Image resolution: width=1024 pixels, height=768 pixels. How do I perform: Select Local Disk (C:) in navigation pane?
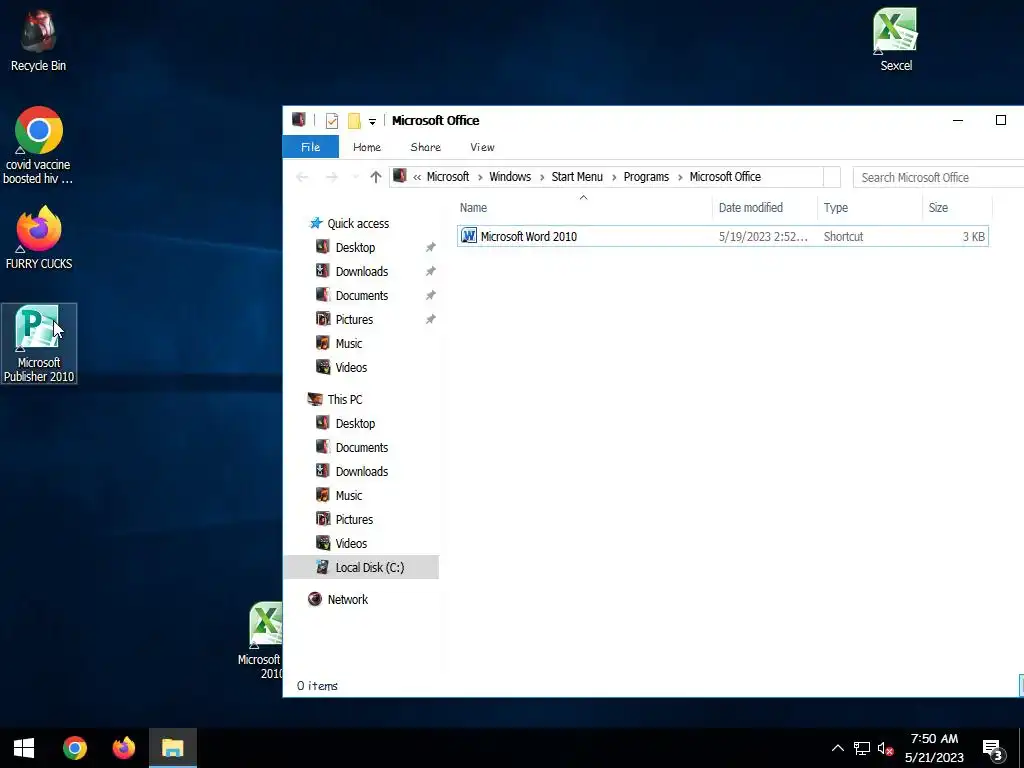(x=361, y=568)
